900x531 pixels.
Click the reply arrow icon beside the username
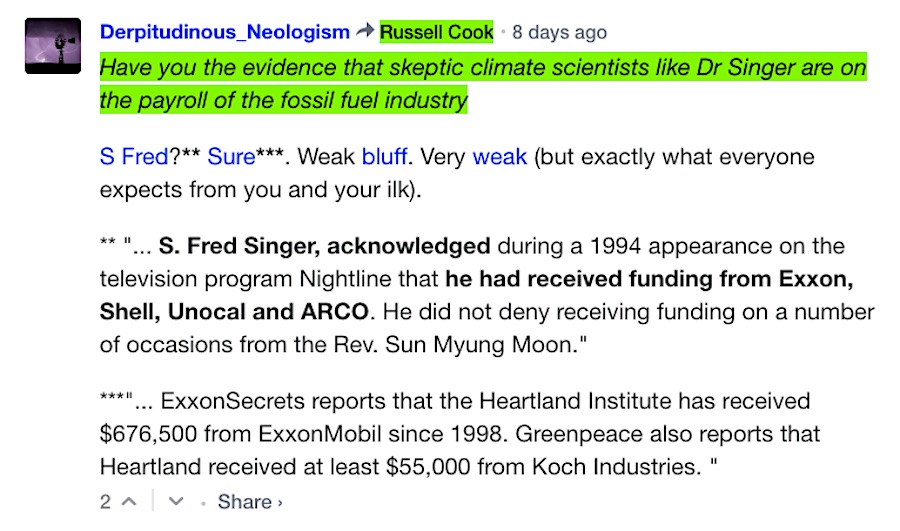[x=365, y=32]
